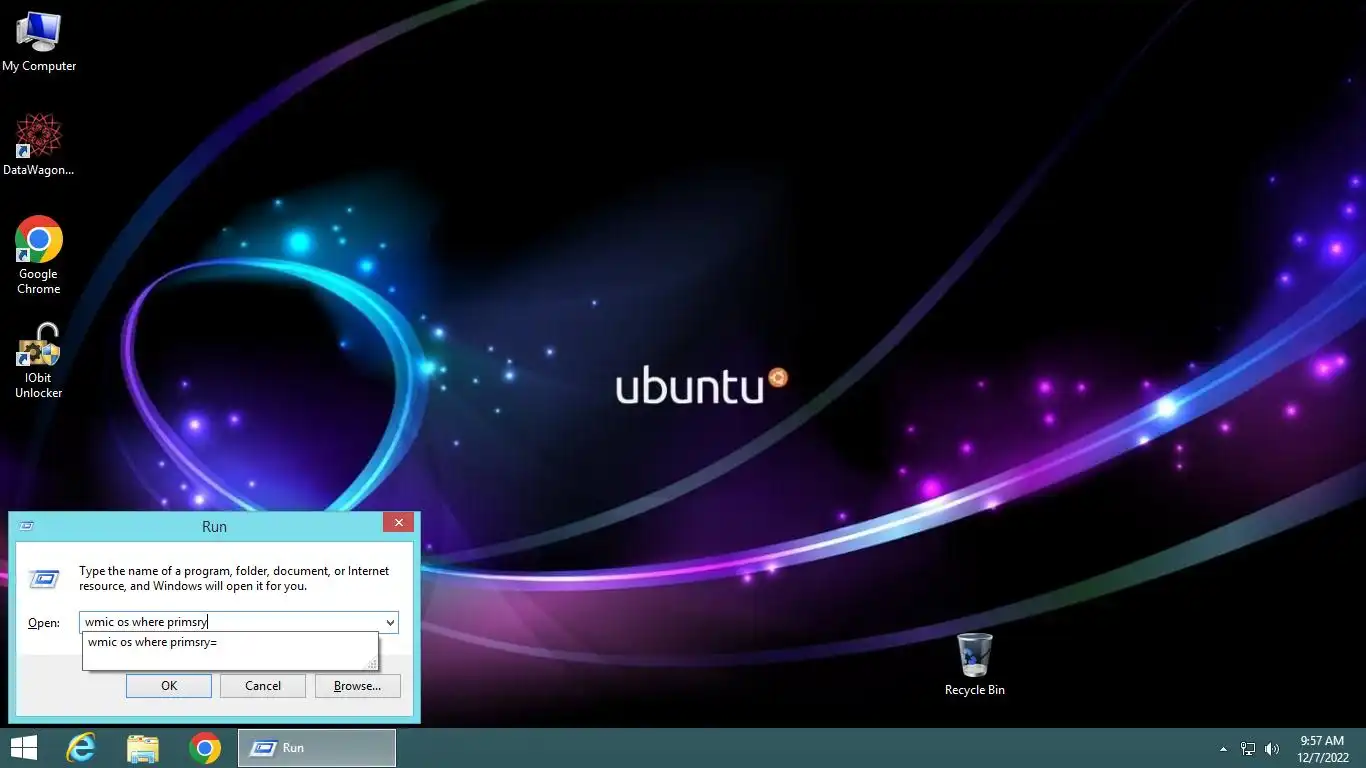Click in the Open command input field
1366x768 pixels.
[230, 622]
